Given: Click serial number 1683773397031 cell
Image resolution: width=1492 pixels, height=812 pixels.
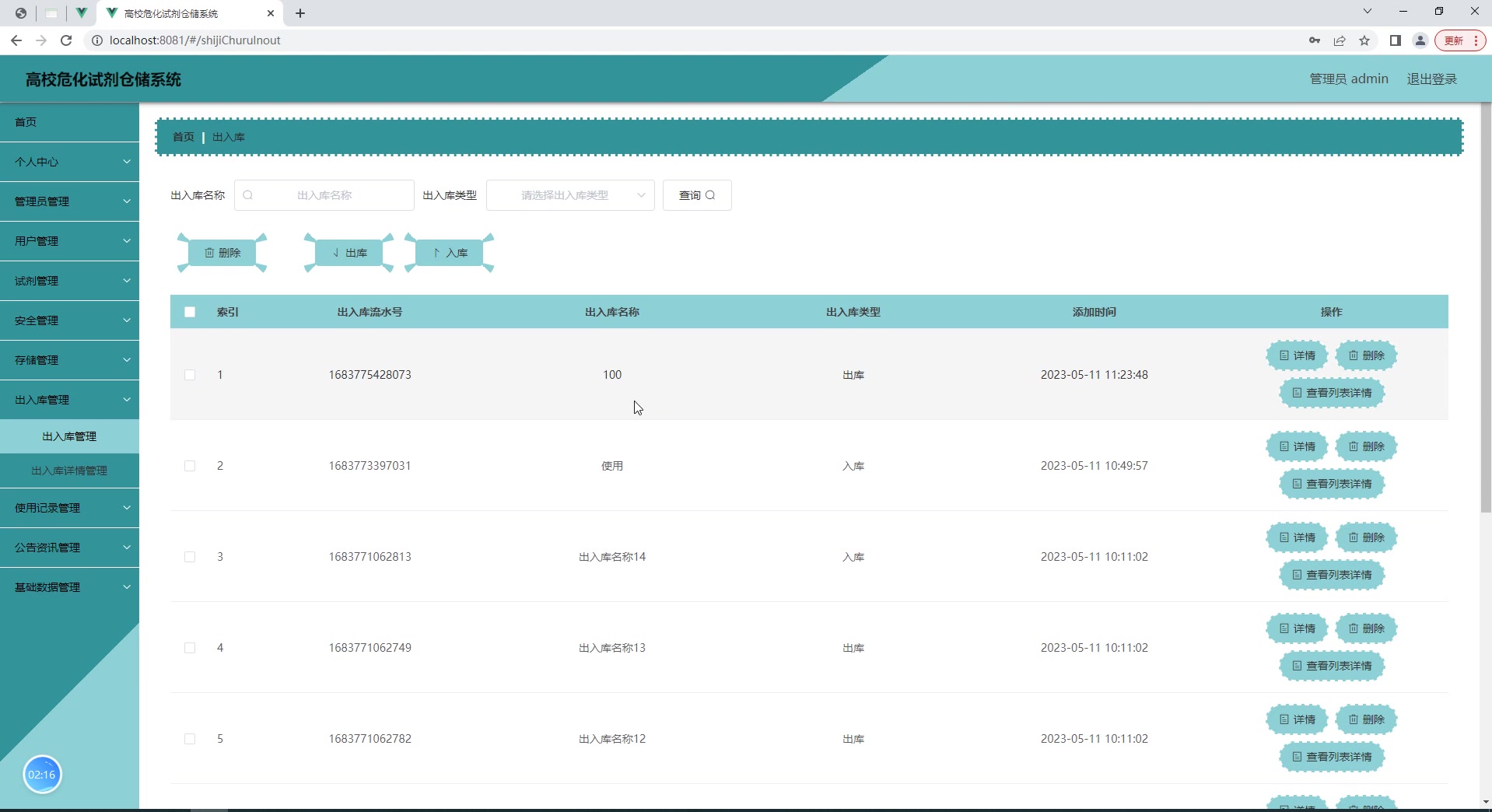Looking at the screenshot, I should (370, 466).
